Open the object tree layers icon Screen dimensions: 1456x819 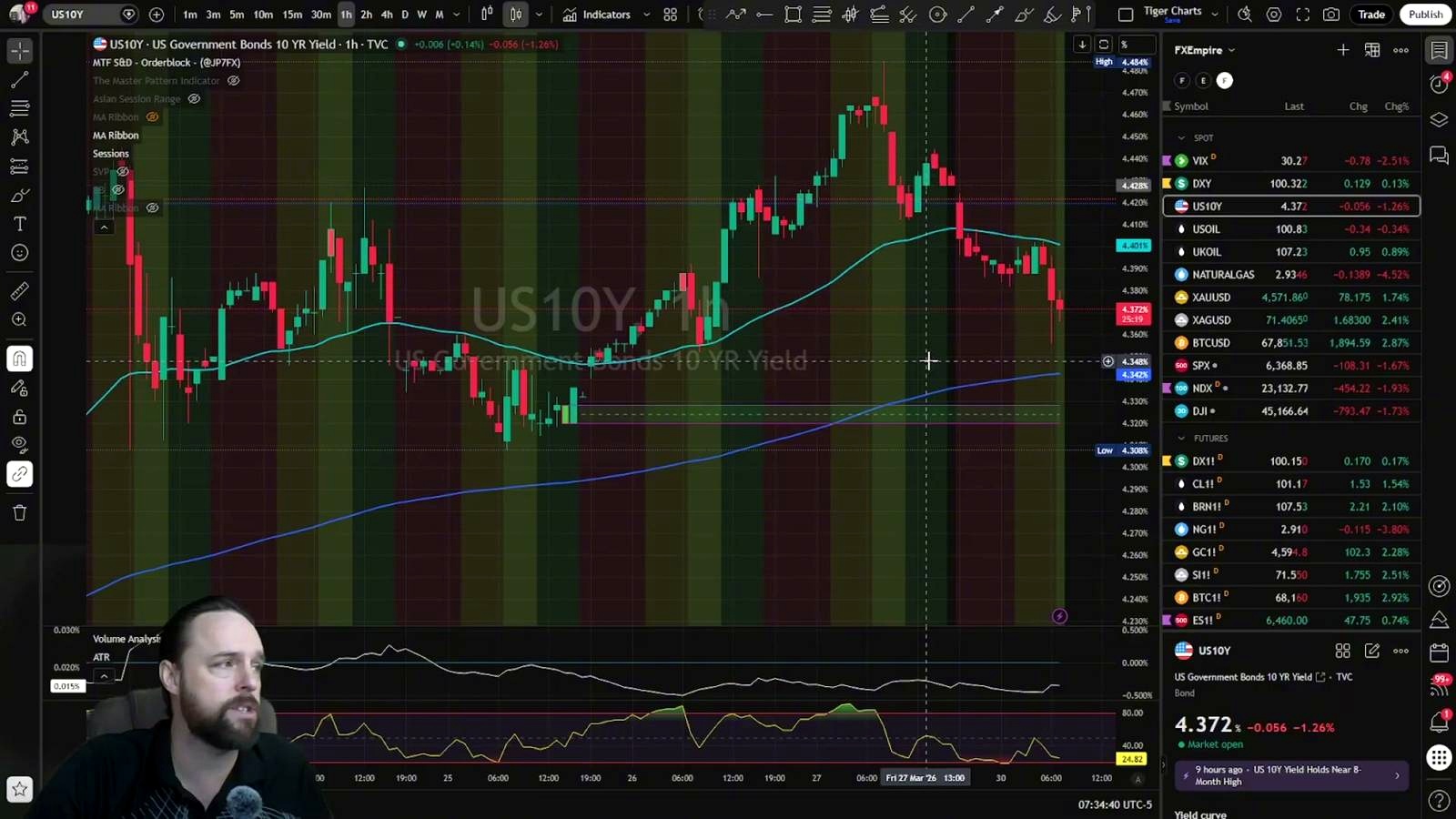coord(1439,120)
